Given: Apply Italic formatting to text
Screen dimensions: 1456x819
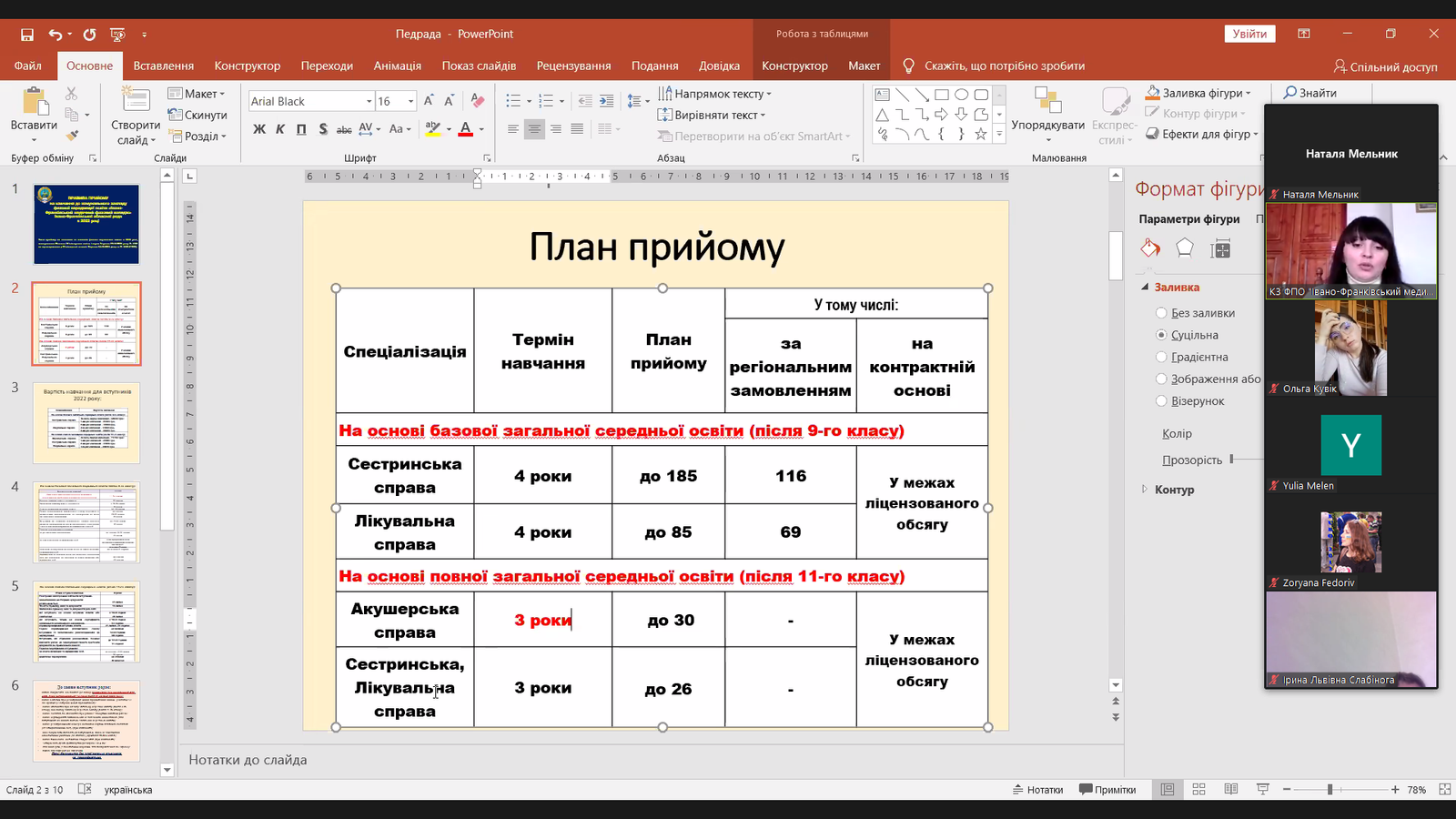Looking at the screenshot, I should [280, 129].
